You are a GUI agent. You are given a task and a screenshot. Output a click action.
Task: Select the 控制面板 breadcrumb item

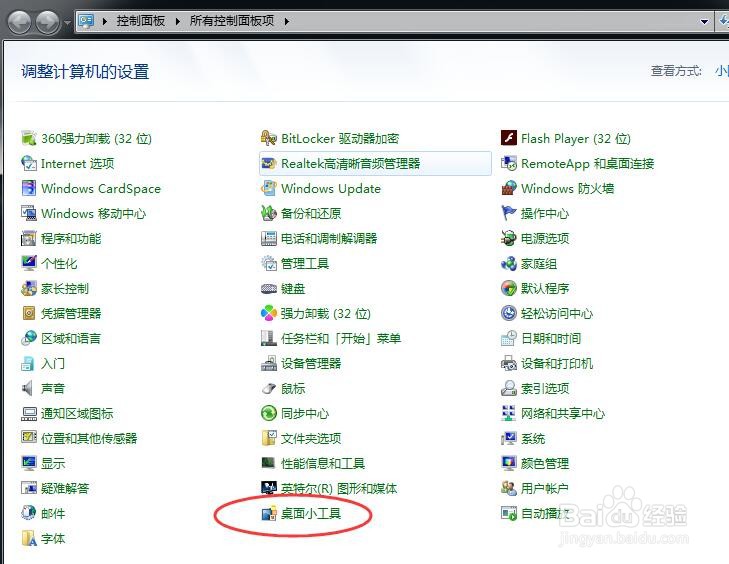(140, 21)
